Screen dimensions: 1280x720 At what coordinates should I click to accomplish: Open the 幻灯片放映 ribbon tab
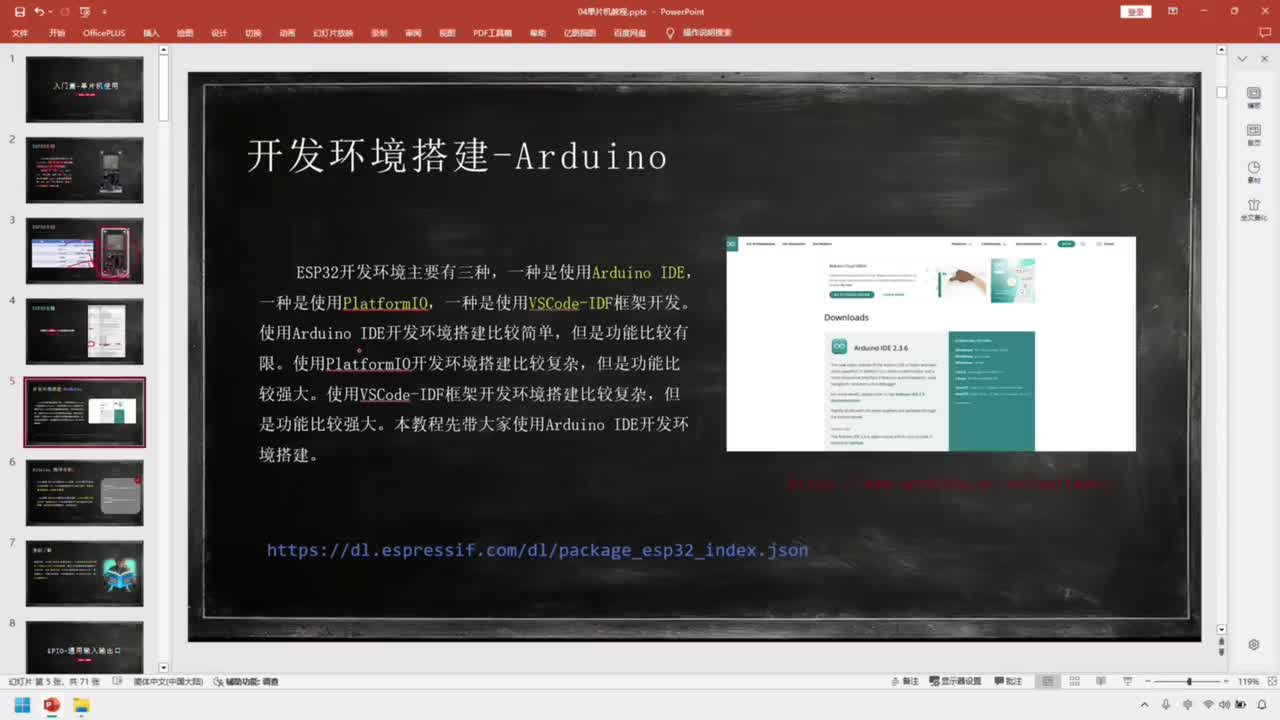[x=333, y=33]
